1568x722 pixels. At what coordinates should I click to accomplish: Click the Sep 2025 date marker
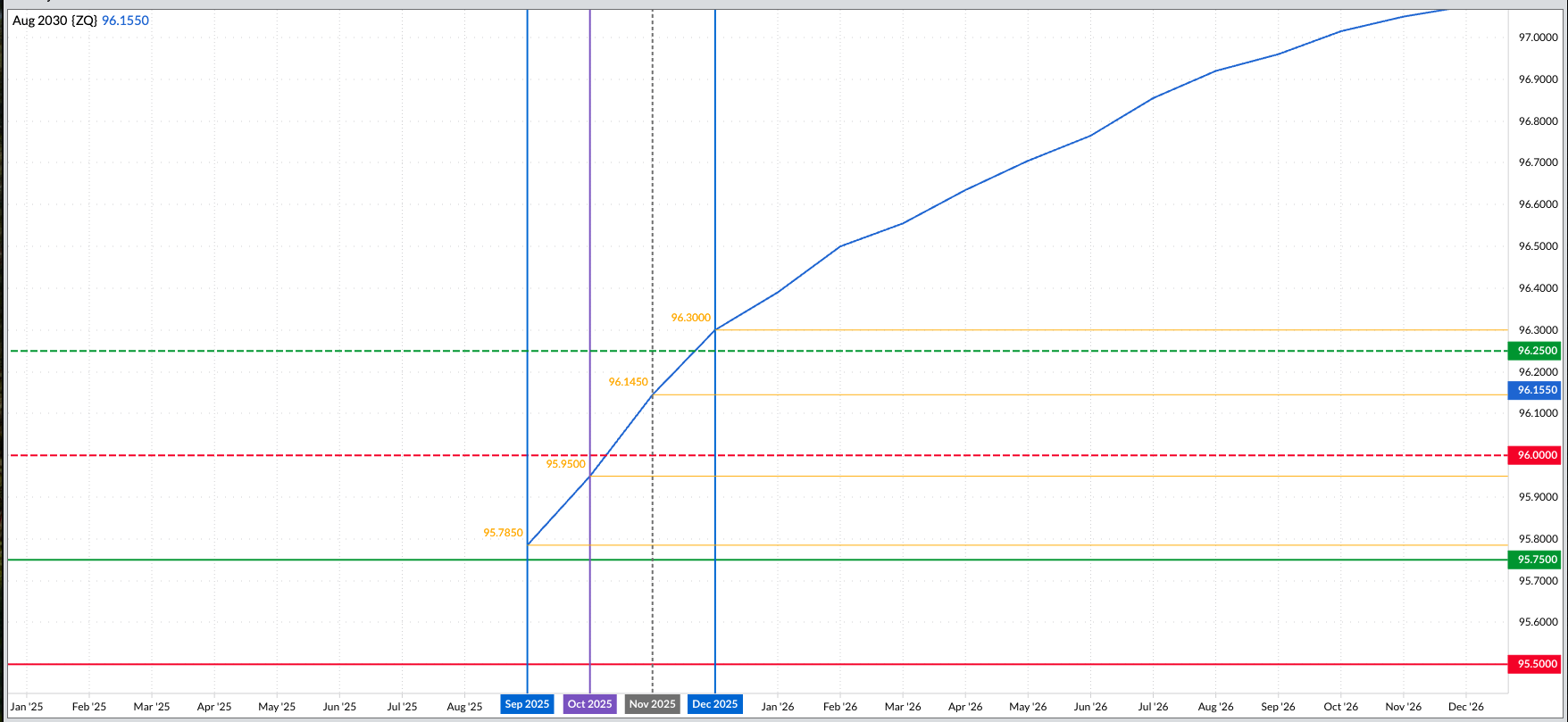click(x=527, y=704)
